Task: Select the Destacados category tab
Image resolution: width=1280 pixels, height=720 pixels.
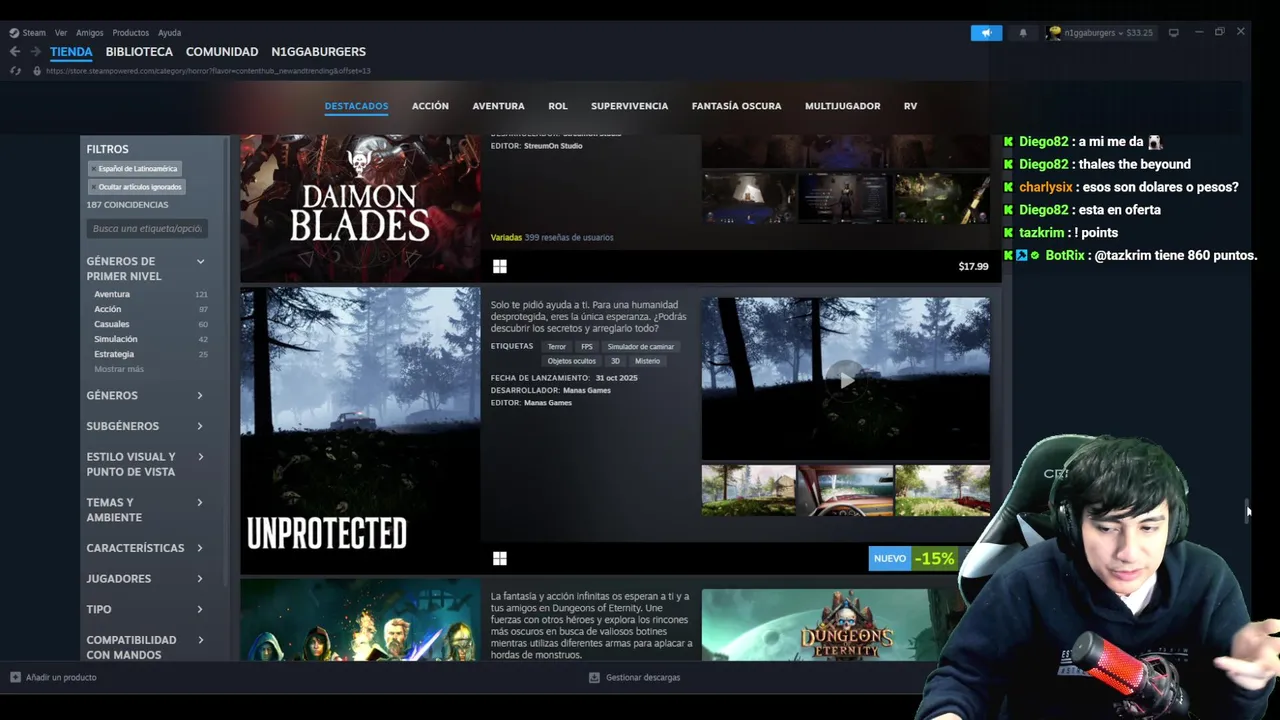Action: [356, 106]
